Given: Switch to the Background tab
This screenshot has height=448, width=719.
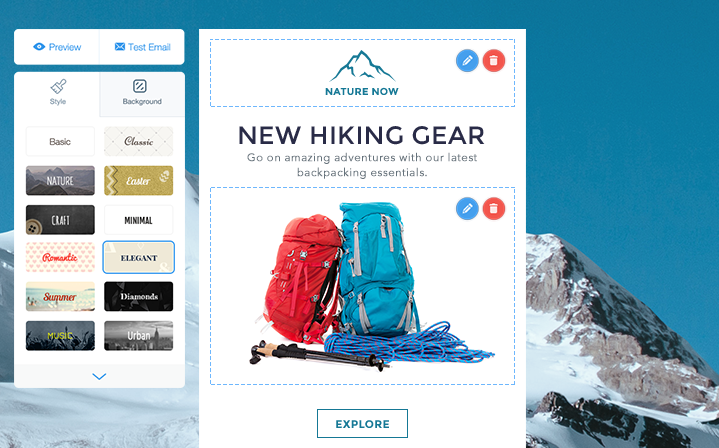Looking at the screenshot, I should point(142,93).
